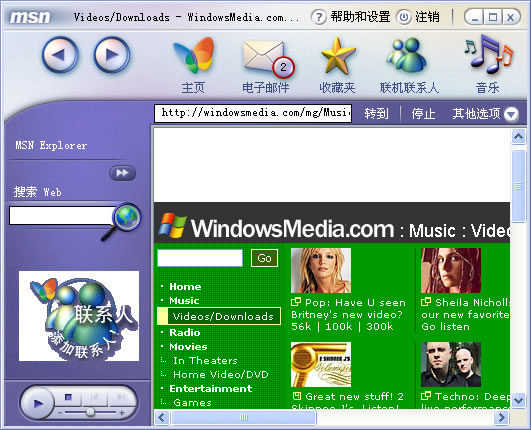Click the horizontal scrollbar thumb
This screenshot has width=531, height=430.
[x=244, y=417]
